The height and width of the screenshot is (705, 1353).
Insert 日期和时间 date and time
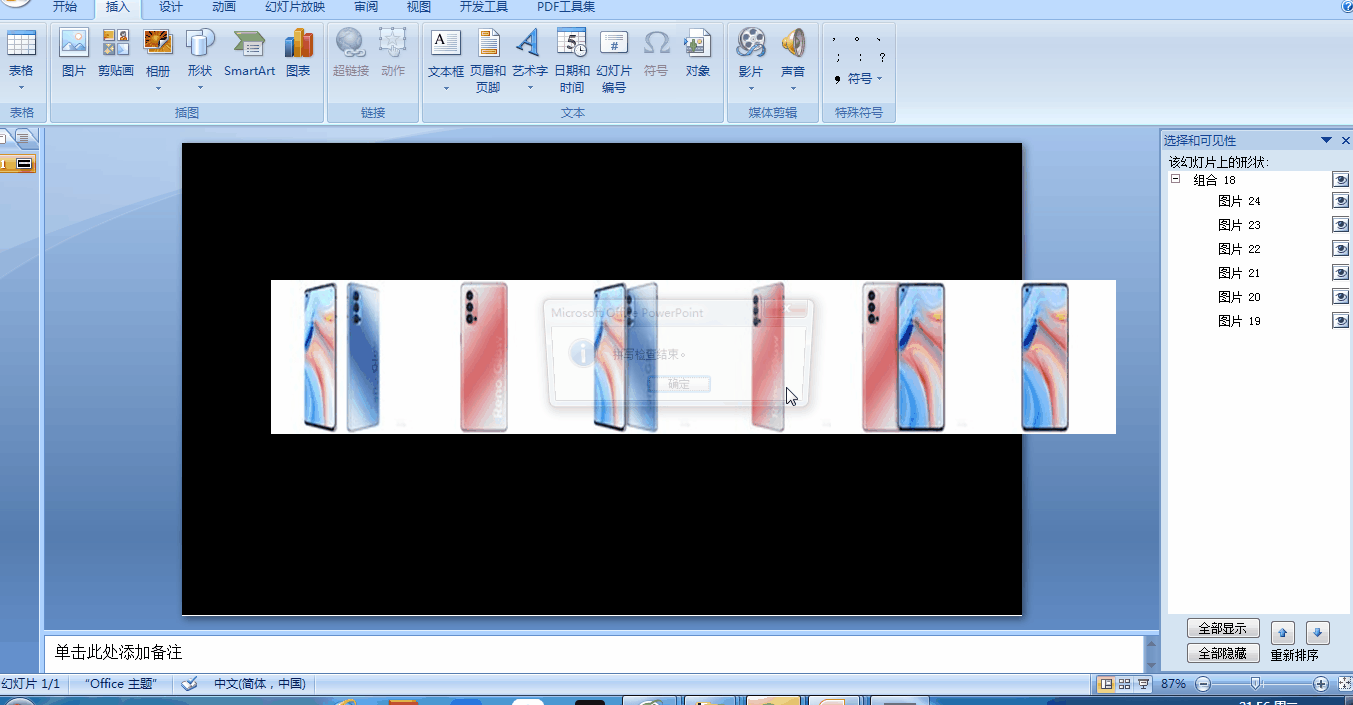pyautogui.click(x=572, y=61)
